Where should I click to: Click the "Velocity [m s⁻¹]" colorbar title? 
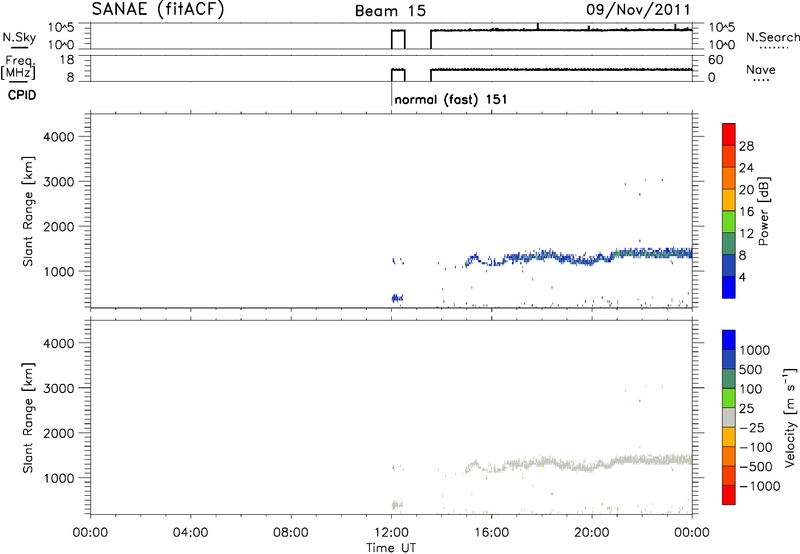coord(790,417)
